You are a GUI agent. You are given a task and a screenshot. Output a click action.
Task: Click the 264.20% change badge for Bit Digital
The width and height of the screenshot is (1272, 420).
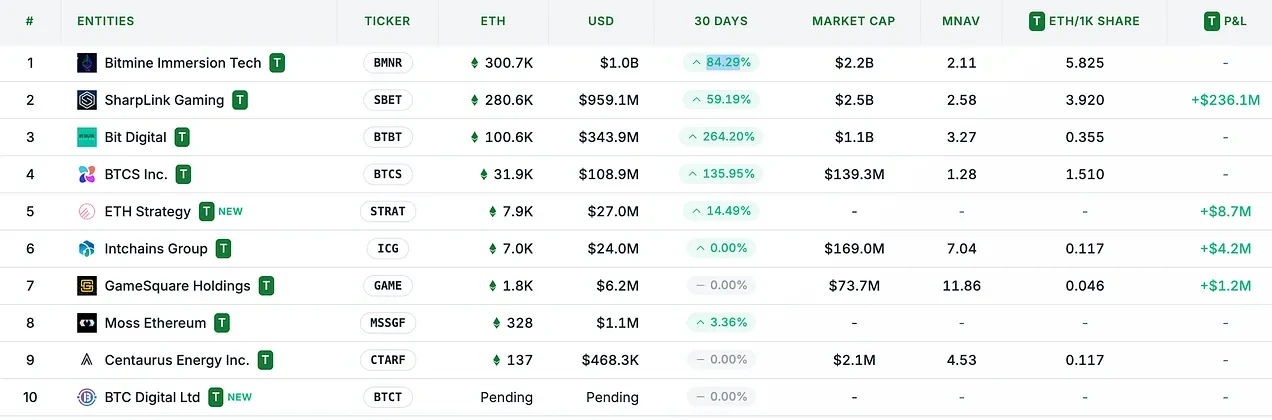pyautogui.click(x=721, y=137)
